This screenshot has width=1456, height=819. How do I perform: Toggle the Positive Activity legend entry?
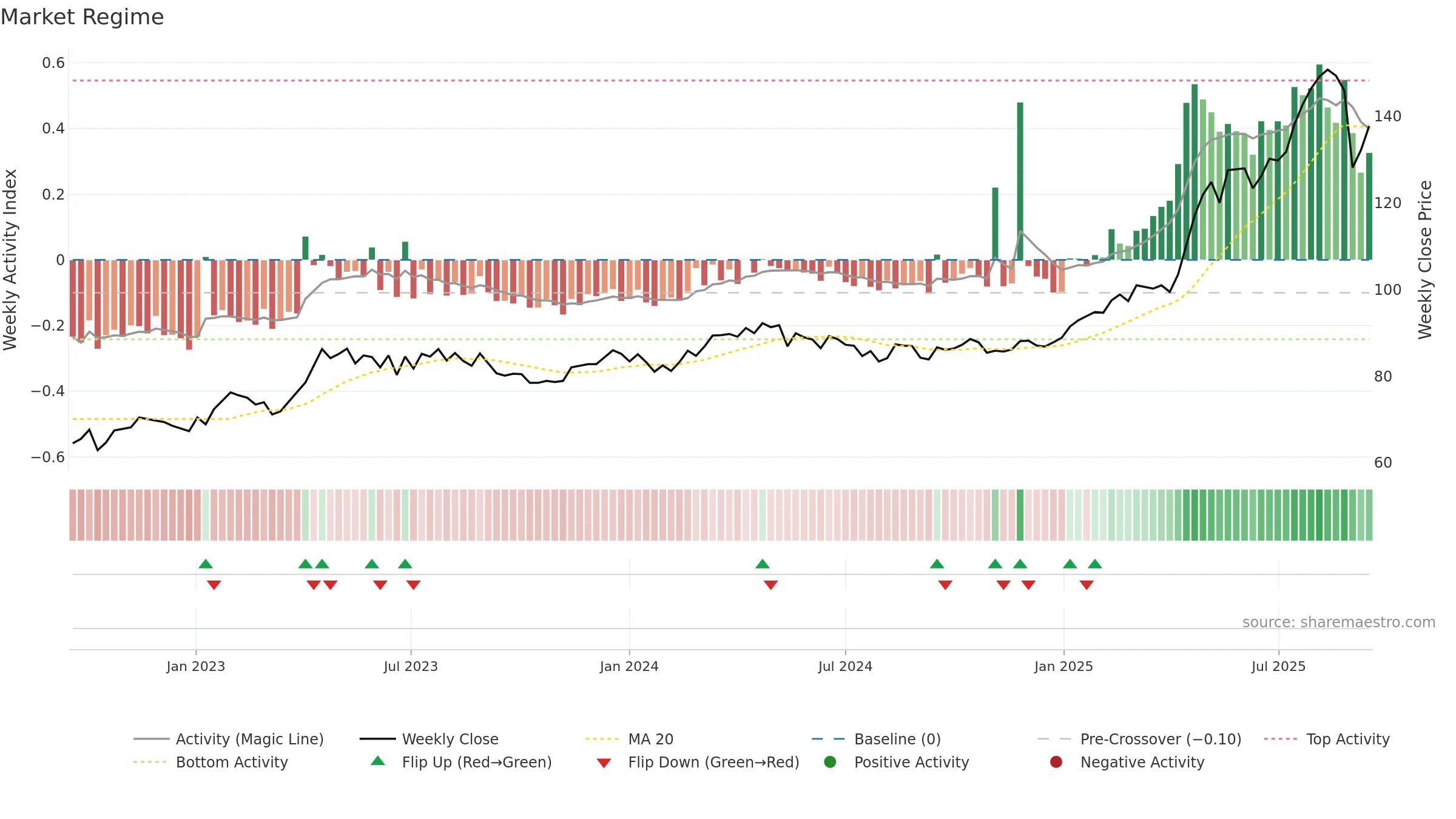(897, 762)
